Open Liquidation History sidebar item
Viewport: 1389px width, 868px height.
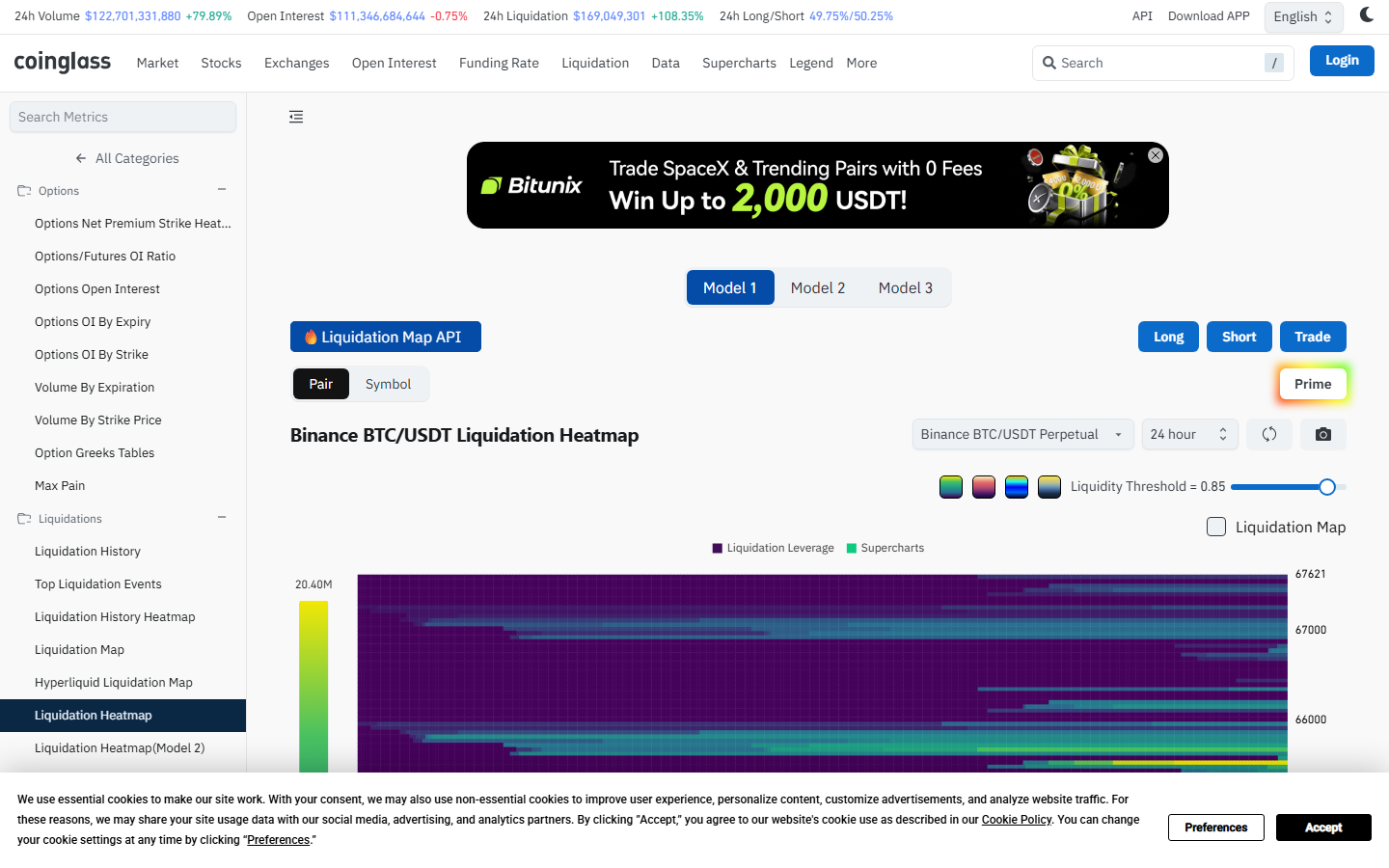(x=88, y=552)
